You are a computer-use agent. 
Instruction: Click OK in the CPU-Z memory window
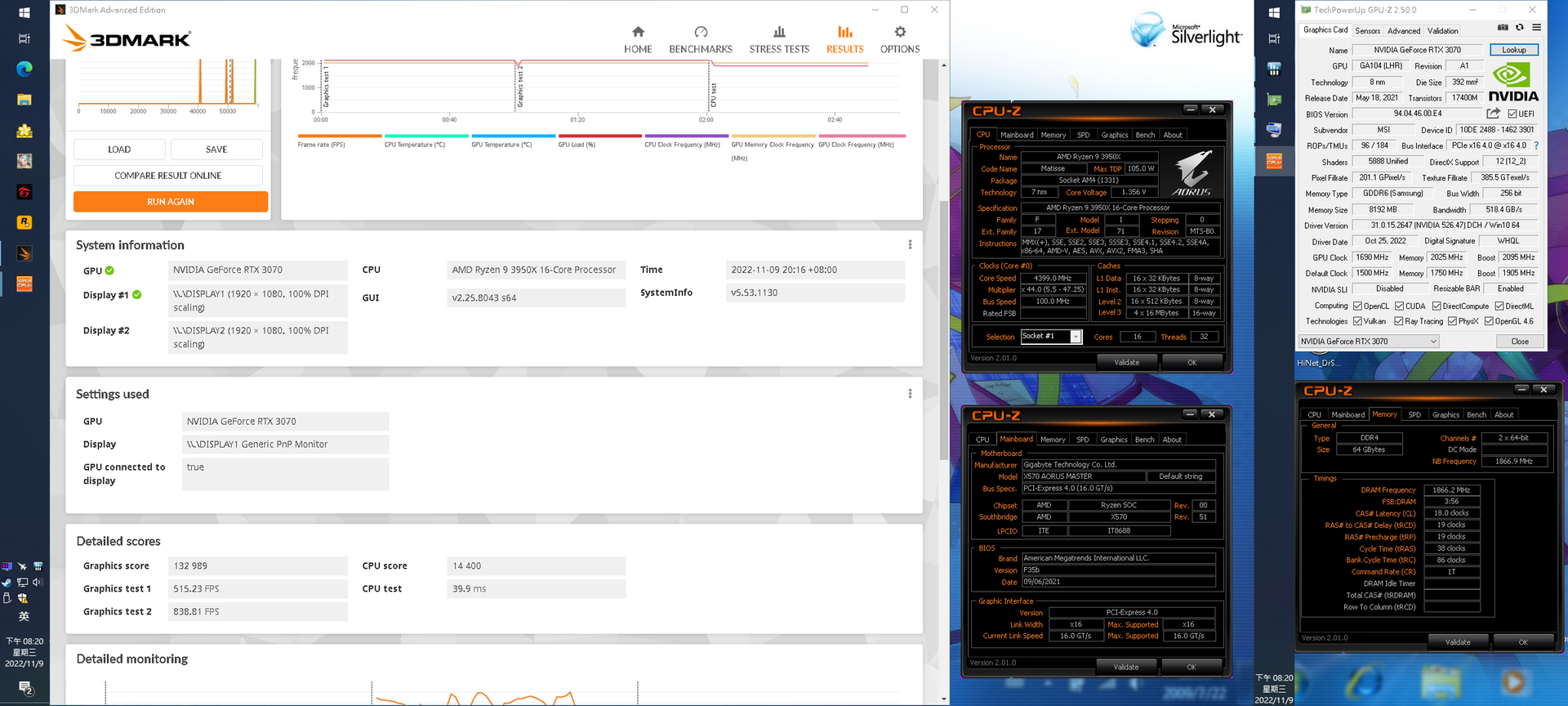pyautogui.click(x=1523, y=642)
